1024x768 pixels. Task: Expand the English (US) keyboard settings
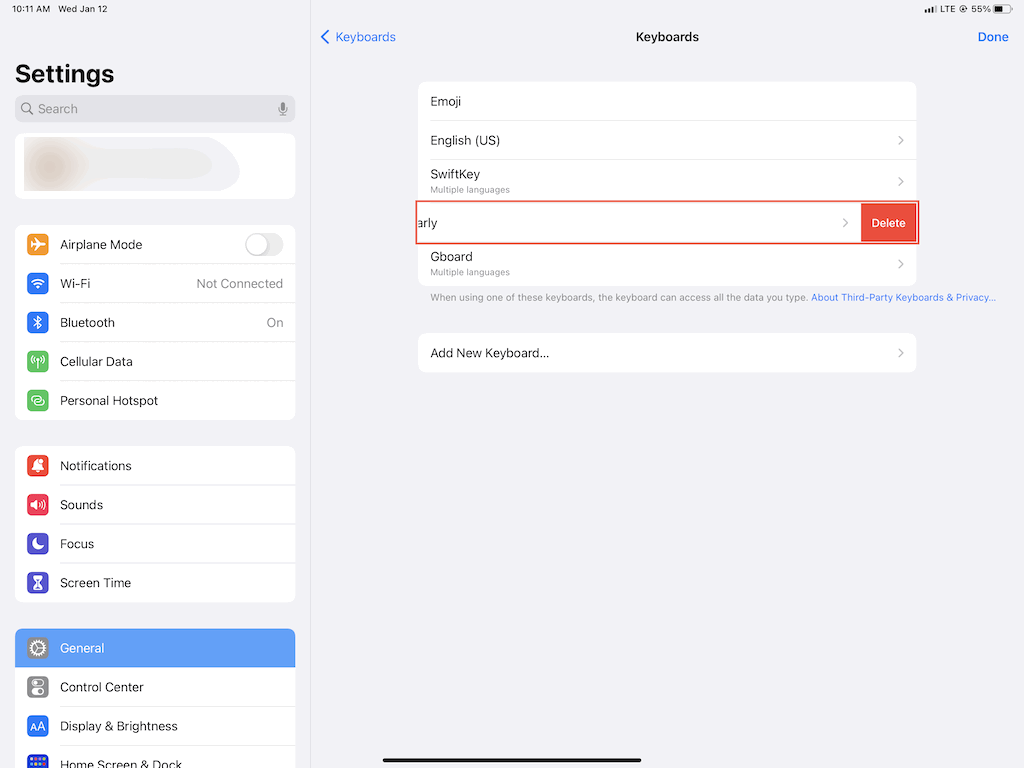click(x=899, y=140)
